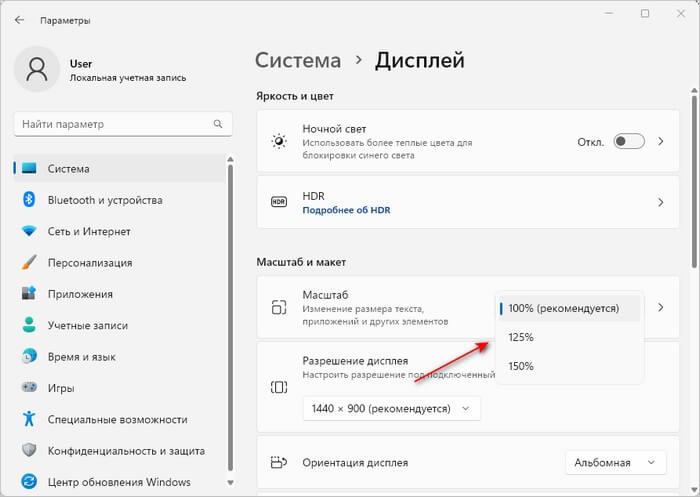This screenshot has width=700, height=497.
Task: Expand HDR settings chevron
Action: pyautogui.click(x=660, y=202)
